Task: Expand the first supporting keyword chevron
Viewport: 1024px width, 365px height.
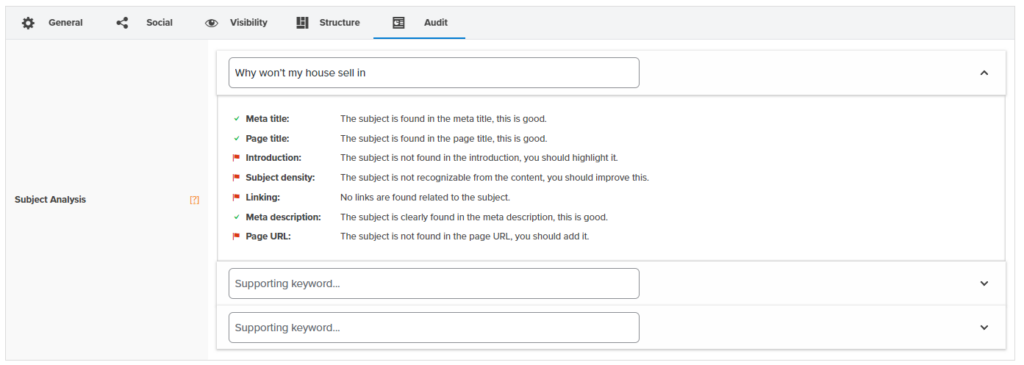Action: [x=984, y=283]
